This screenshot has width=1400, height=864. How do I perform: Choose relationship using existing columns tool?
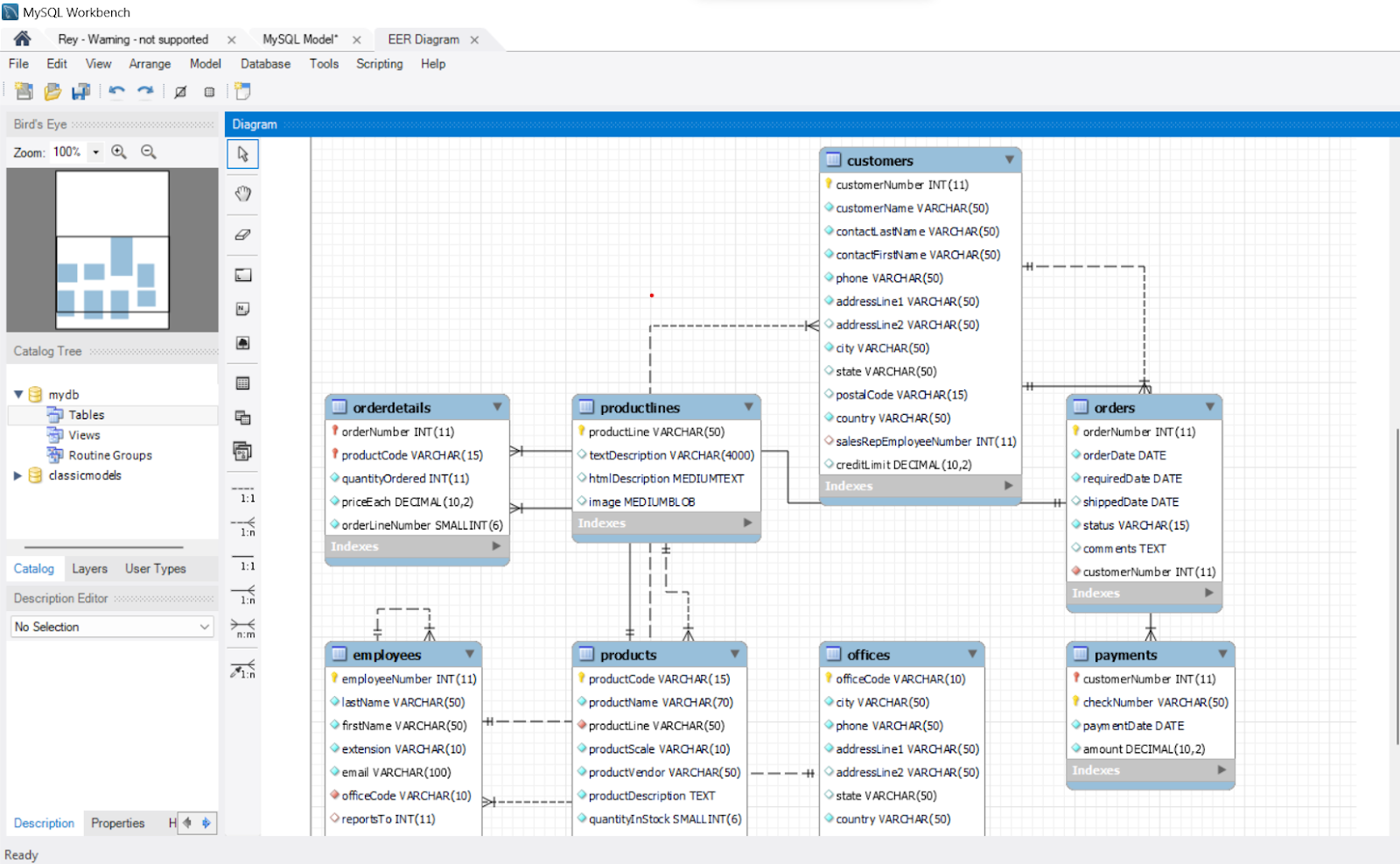point(243,669)
